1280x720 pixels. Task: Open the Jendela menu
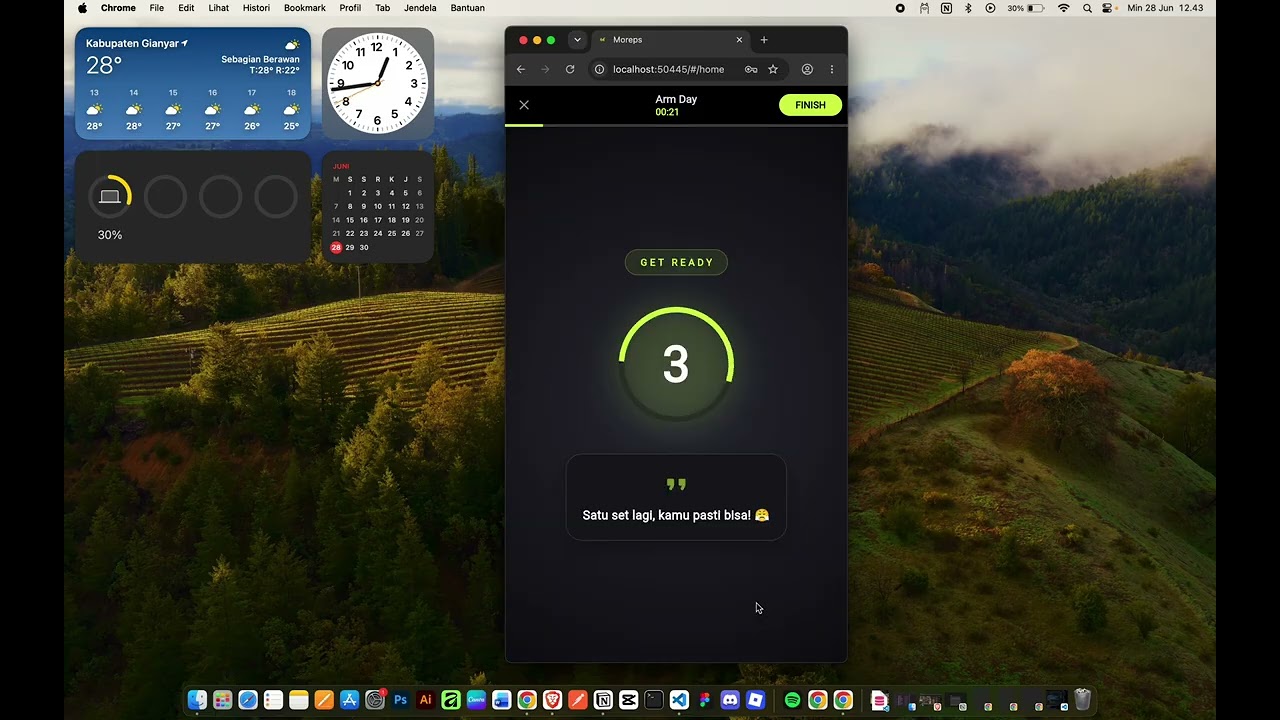click(420, 8)
